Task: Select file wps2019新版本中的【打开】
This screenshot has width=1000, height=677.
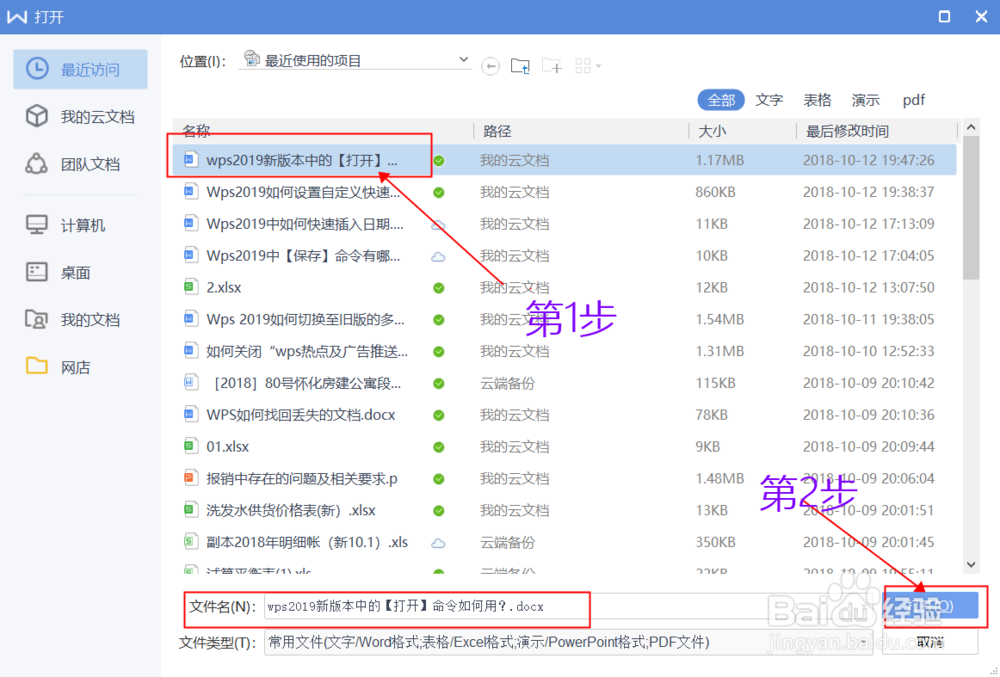Action: tap(564, 160)
